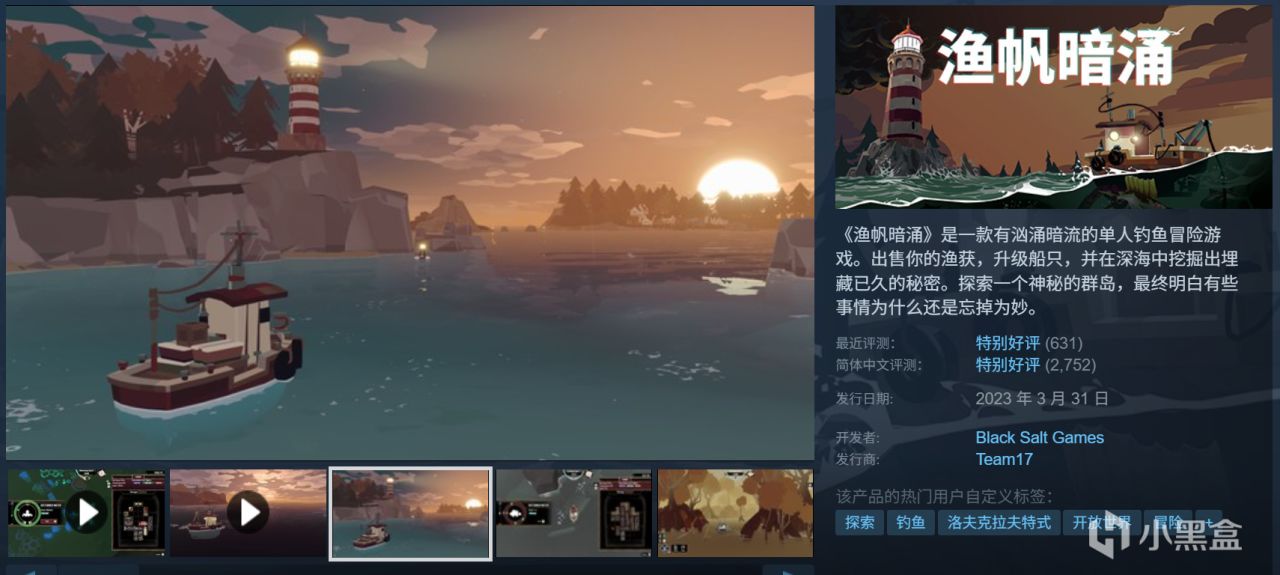The height and width of the screenshot is (575, 1280).
Task: Open the fifth autumn forest screenshot thumbnail
Action: point(735,513)
